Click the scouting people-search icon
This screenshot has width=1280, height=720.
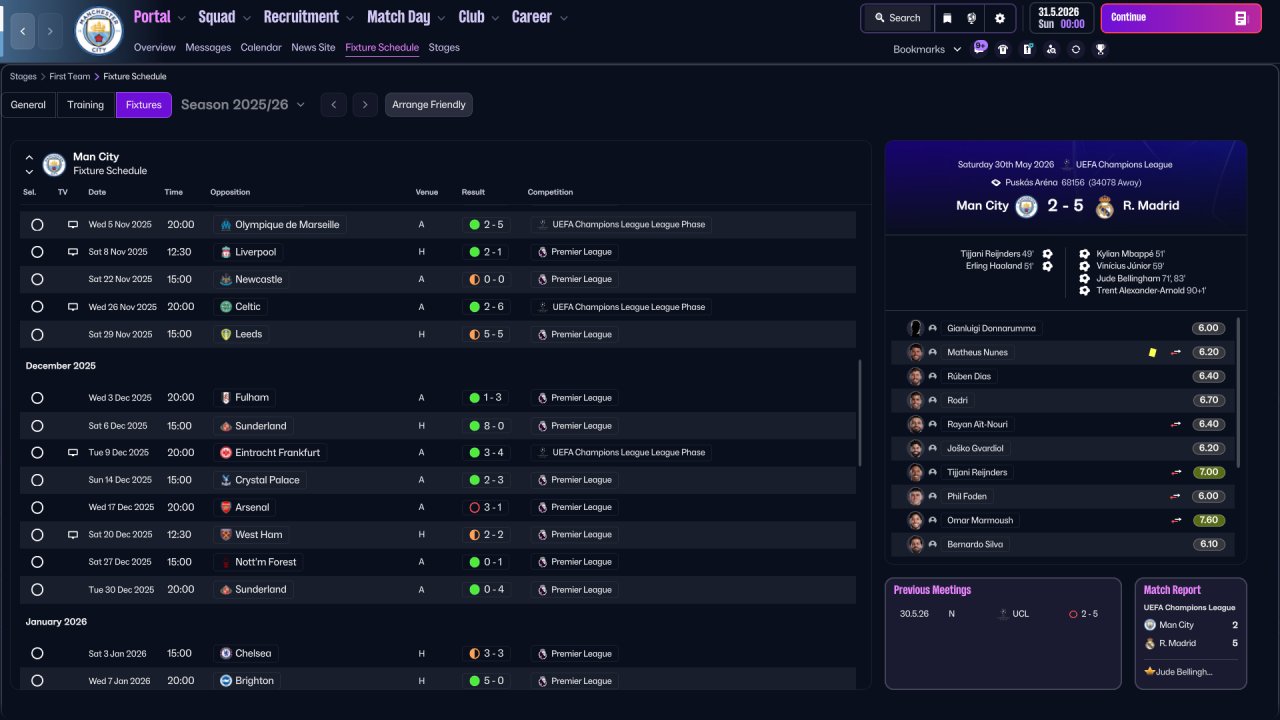coord(1051,49)
